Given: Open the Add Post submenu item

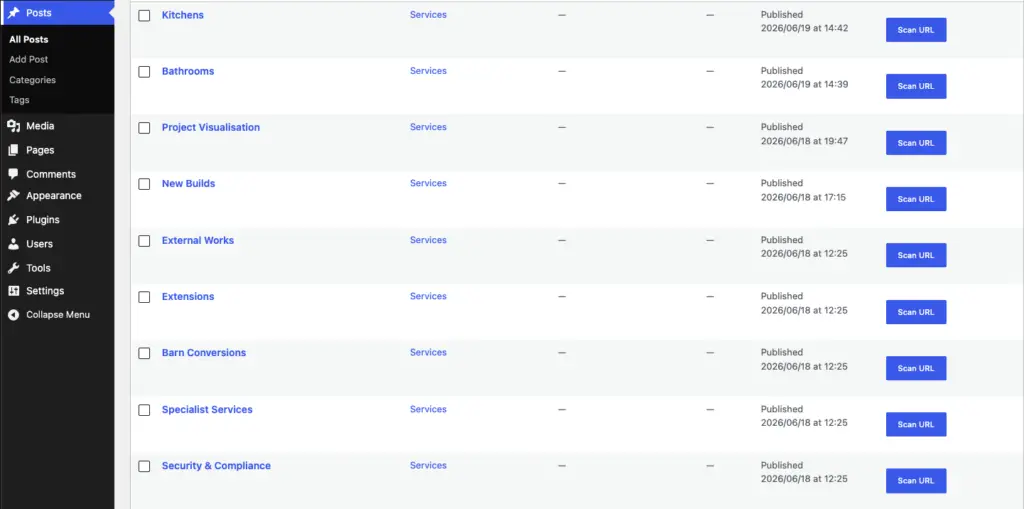Looking at the screenshot, I should pos(29,59).
